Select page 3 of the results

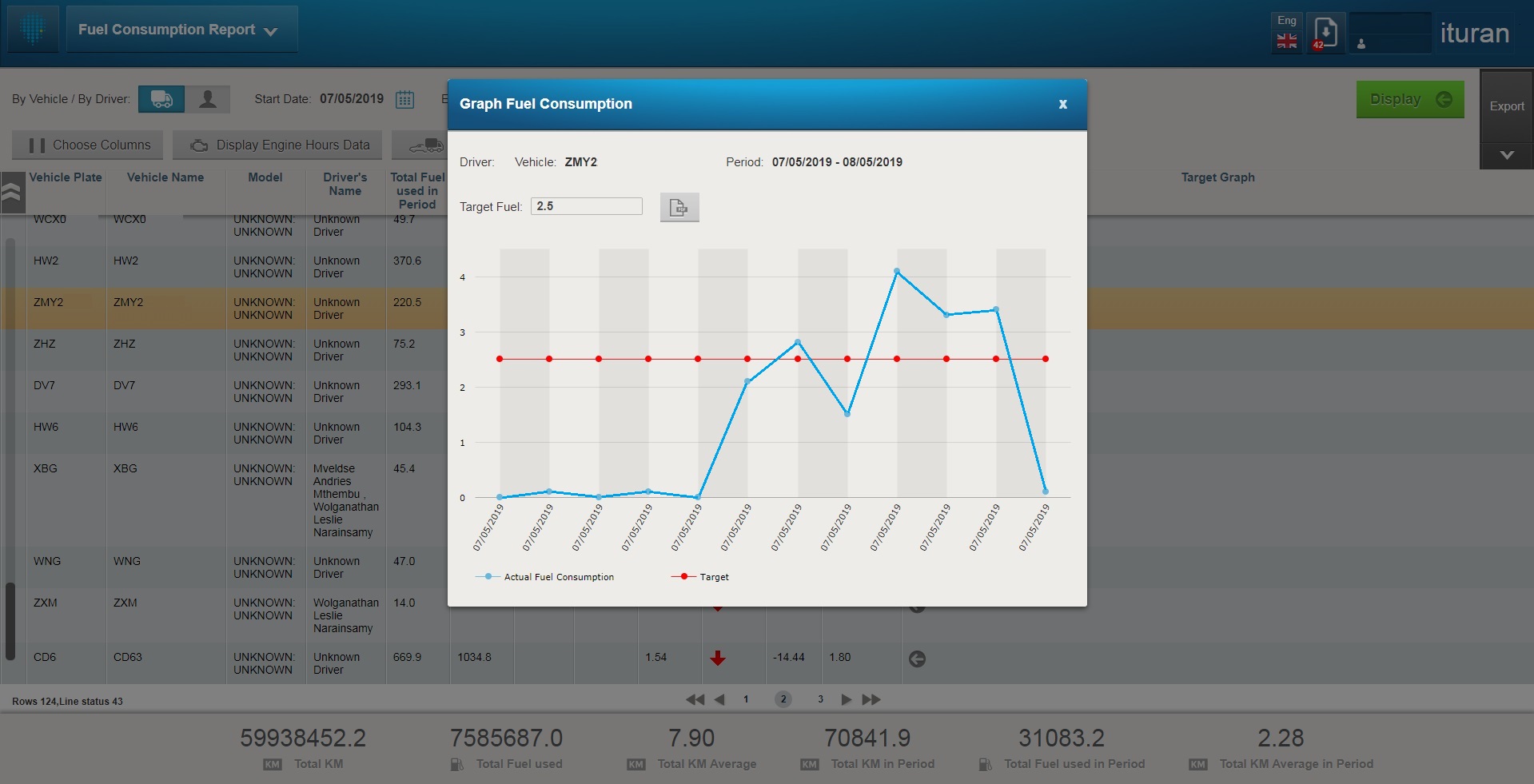pos(820,699)
